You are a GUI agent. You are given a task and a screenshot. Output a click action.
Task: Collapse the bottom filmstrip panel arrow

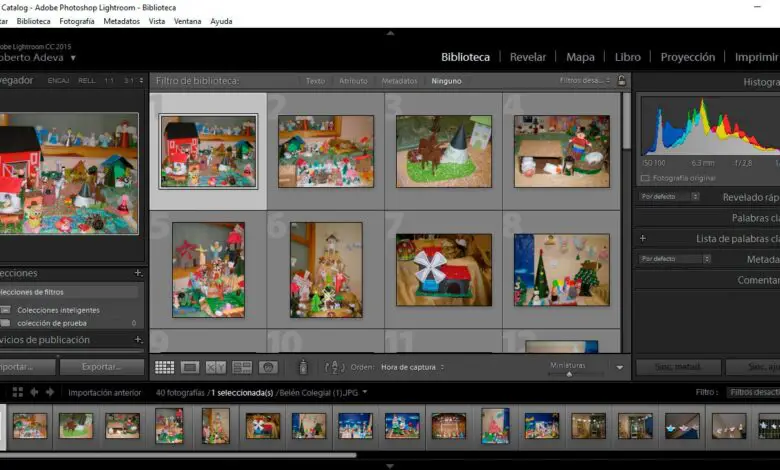(390, 466)
